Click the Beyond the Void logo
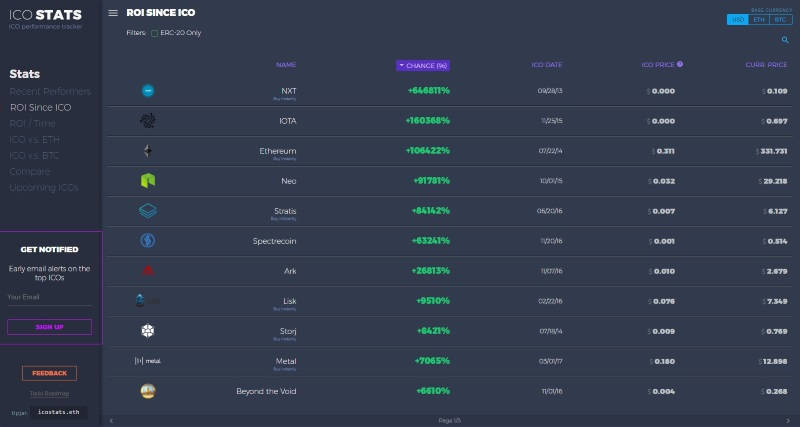The width and height of the screenshot is (800, 427). [x=148, y=391]
